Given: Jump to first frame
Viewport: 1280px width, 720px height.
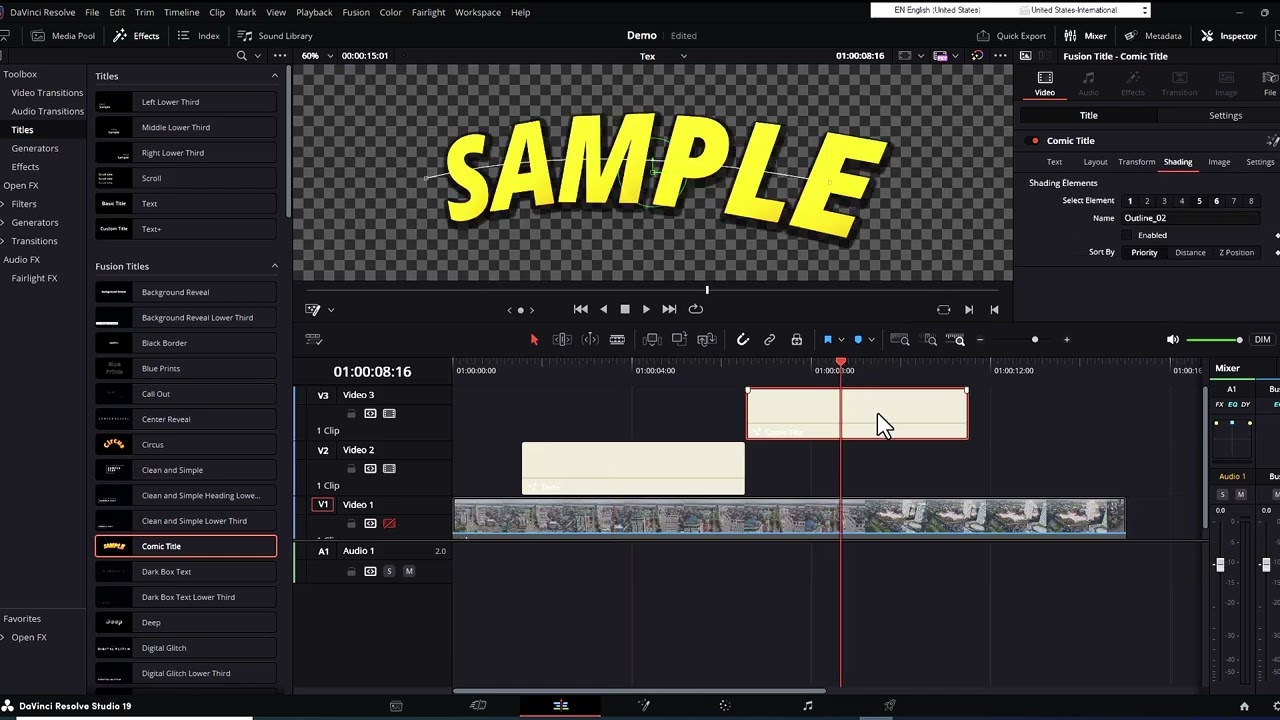Looking at the screenshot, I should point(580,310).
